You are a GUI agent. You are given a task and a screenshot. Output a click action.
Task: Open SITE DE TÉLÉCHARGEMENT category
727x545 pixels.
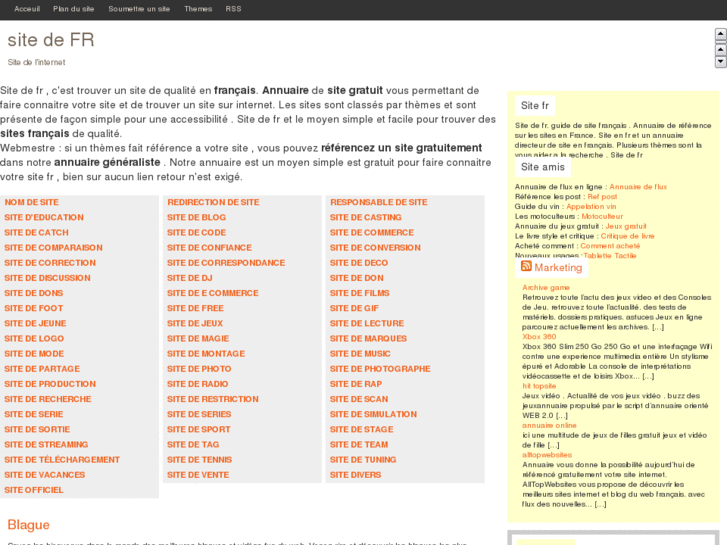(62, 460)
